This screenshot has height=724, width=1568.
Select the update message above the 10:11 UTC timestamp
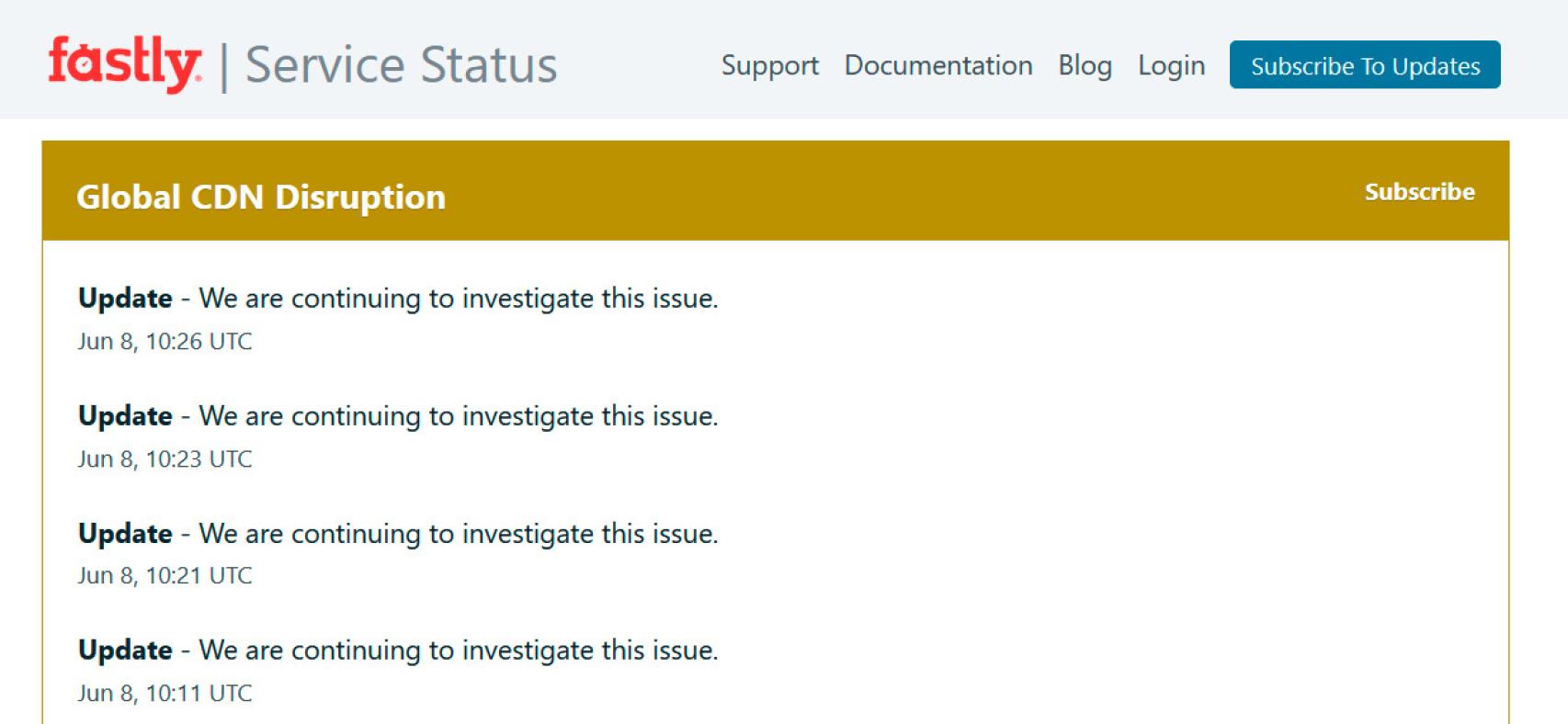coord(398,650)
